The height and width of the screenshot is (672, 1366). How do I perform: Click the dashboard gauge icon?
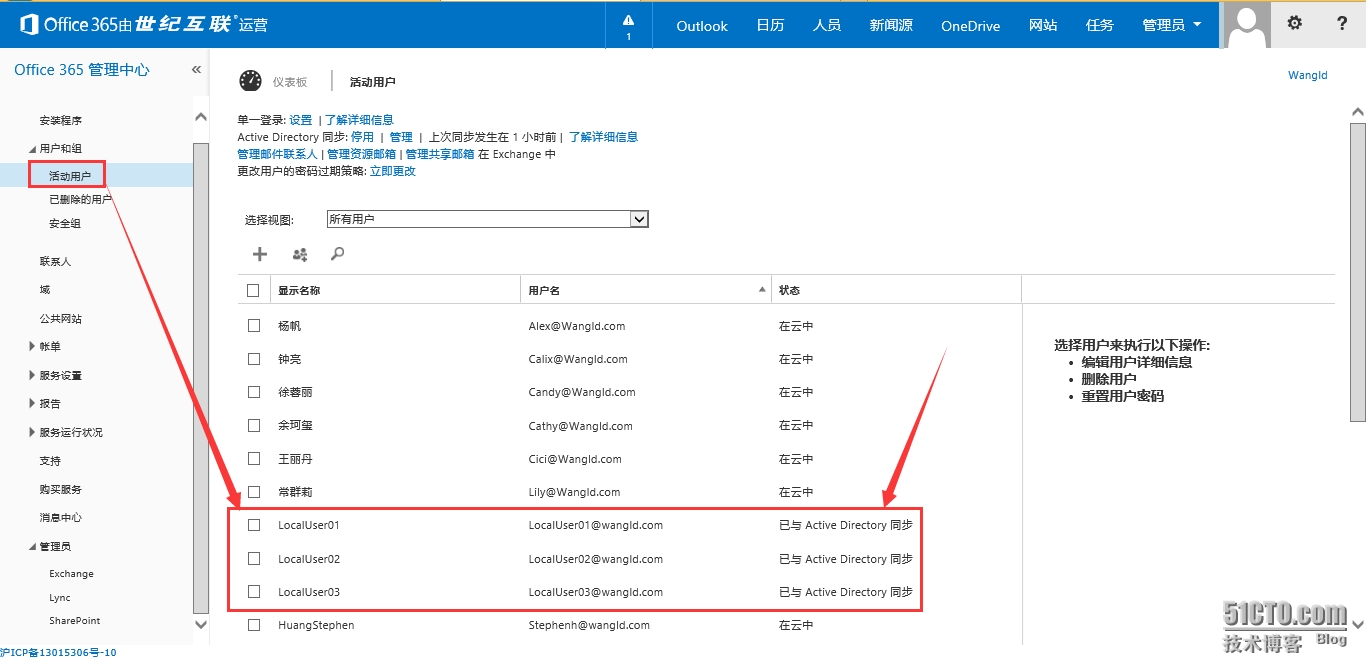pos(250,81)
